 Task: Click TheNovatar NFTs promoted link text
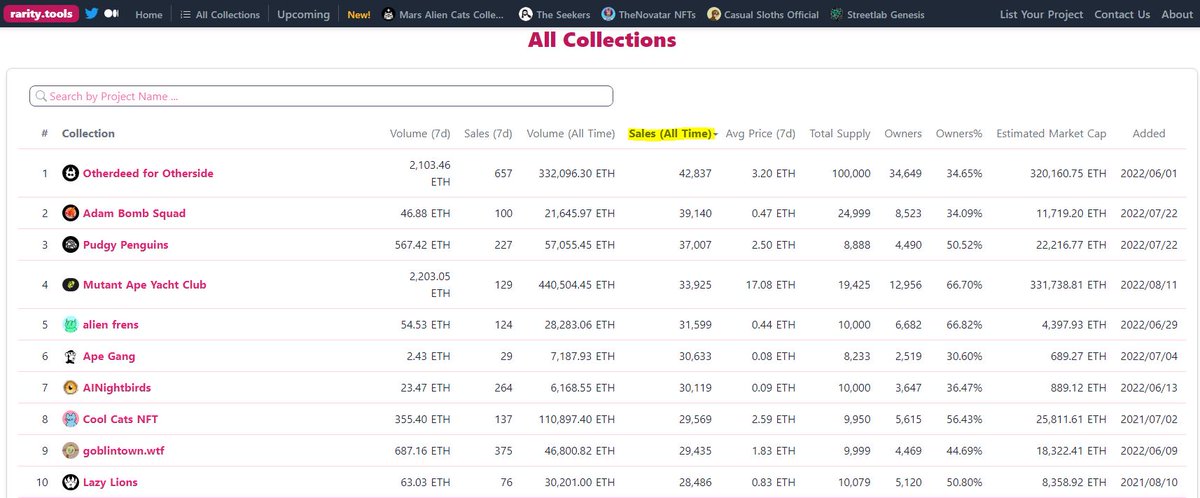657,15
